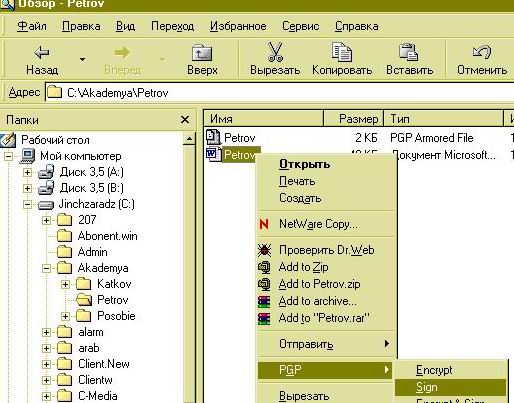Expand the Client.New folder node

(x=47, y=364)
